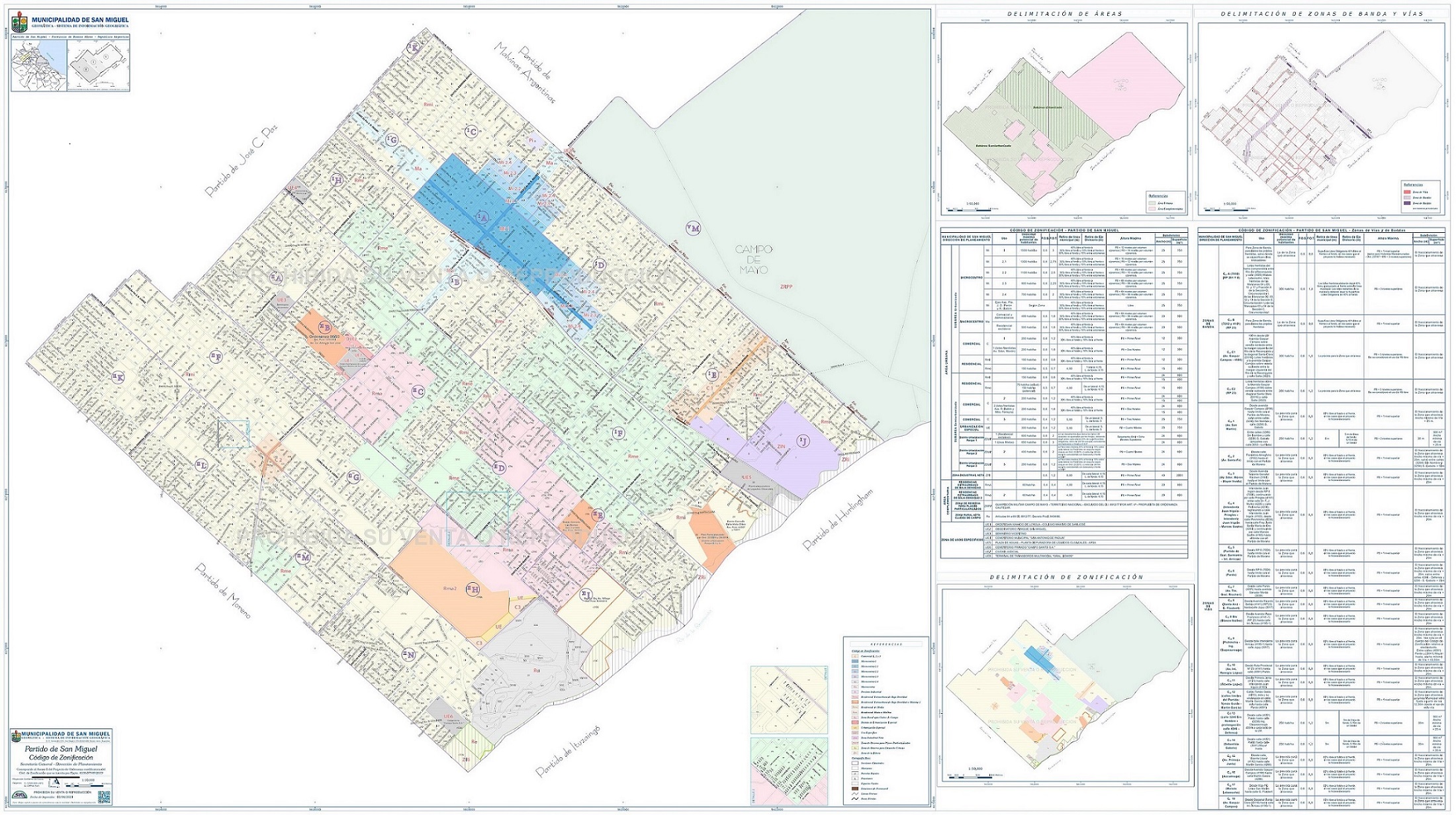This screenshot has width=1456, height=815.
Task: Select the circled H marker in the large orange Rme2 zone
Action: coord(473,588)
